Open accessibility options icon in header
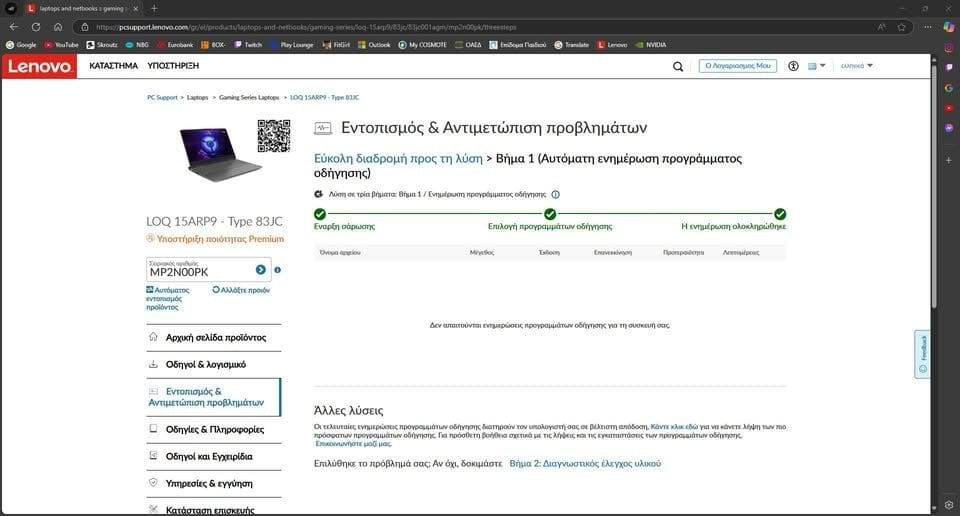 point(793,65)
